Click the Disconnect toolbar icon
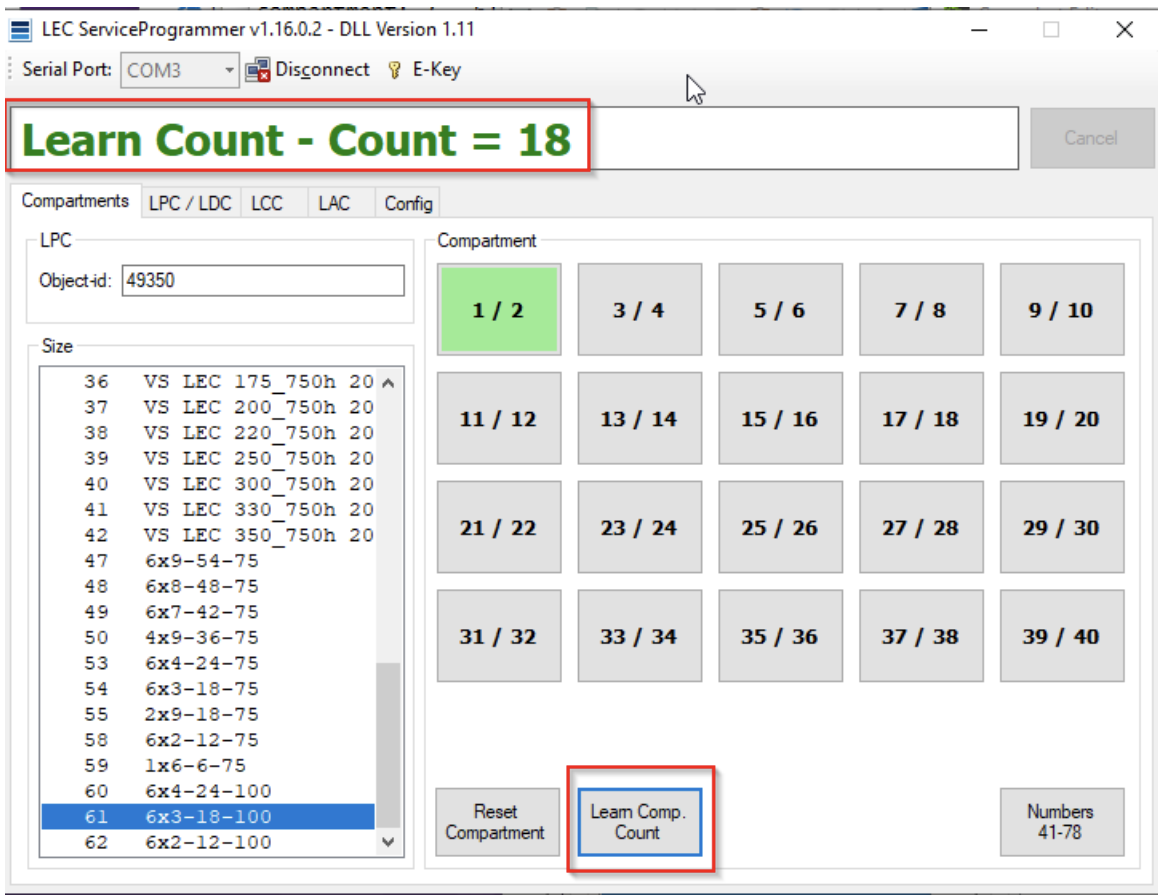1158x896 pixels. pyautogui.click(x=258, y=70)
